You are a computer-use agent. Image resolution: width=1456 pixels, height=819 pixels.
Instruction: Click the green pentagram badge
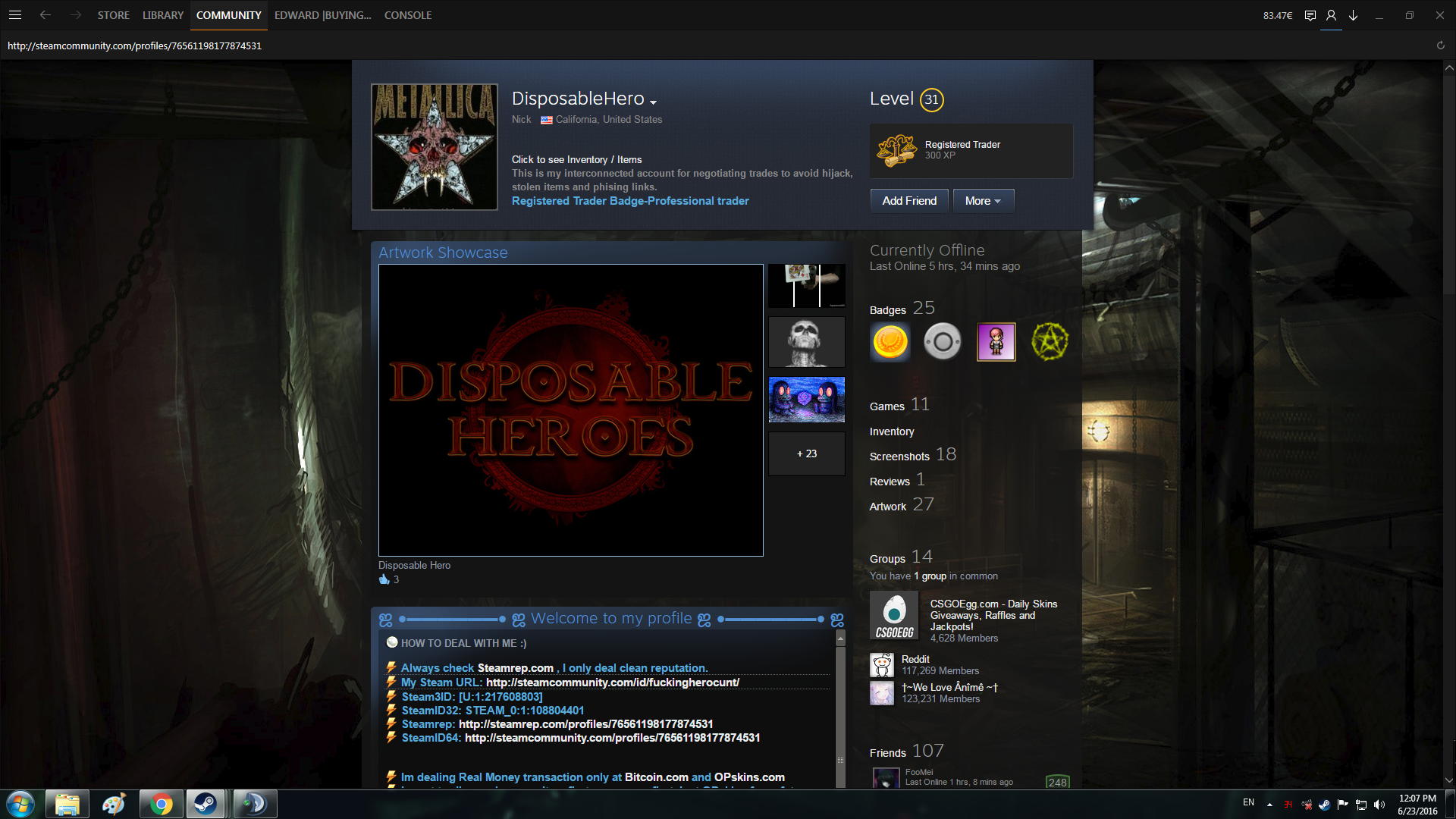click(x=1050, y=342)
